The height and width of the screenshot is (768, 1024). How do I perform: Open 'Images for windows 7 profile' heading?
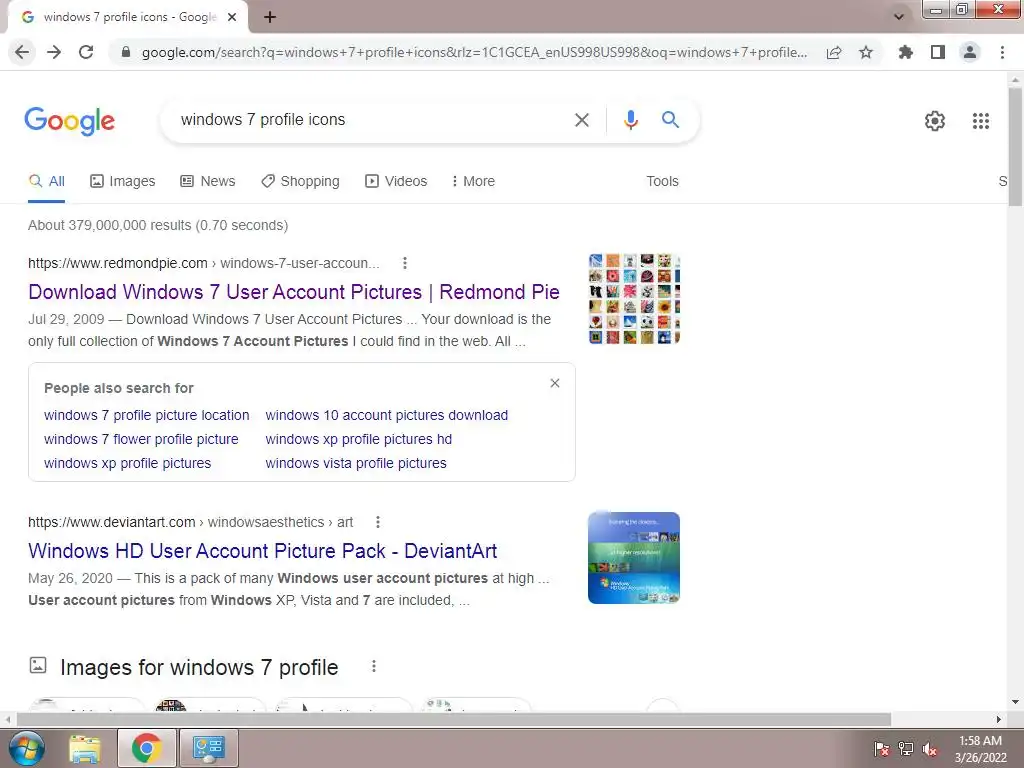coord(199,667)
